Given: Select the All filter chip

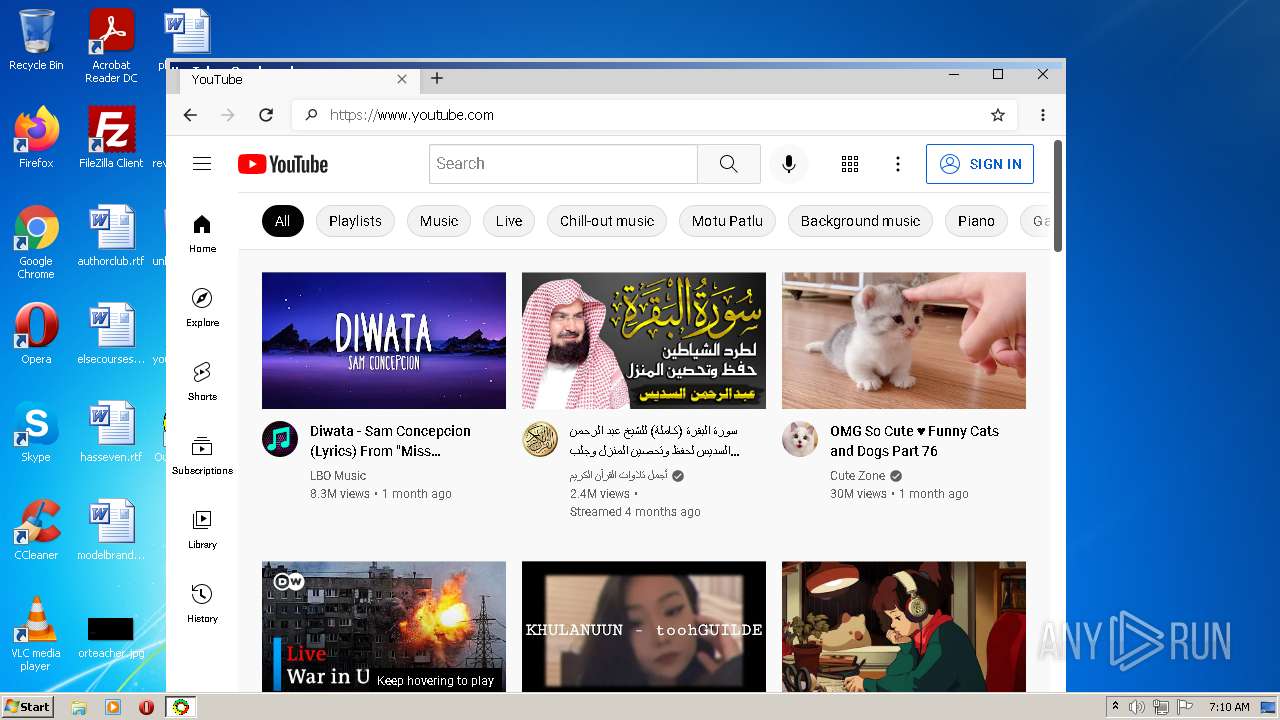Looking at the screenshot, I should (282, 221).
